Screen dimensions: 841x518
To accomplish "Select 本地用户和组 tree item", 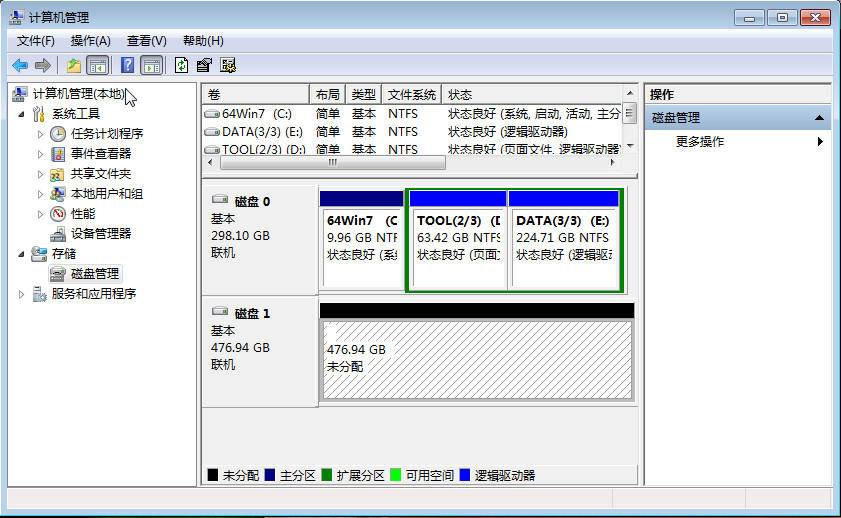I will pos(107,194).
